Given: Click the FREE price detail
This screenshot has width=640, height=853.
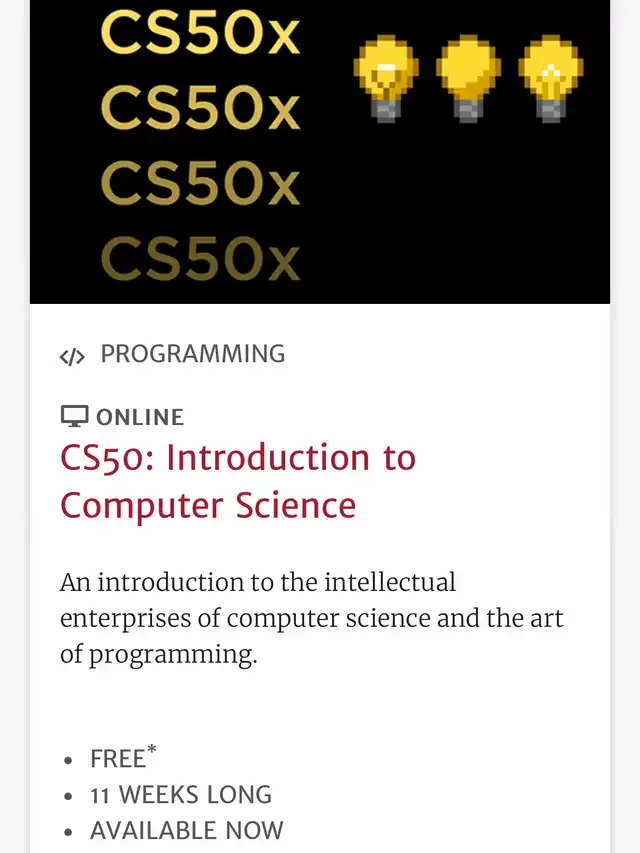Looking at the screenshot, I should pos(117,759).
